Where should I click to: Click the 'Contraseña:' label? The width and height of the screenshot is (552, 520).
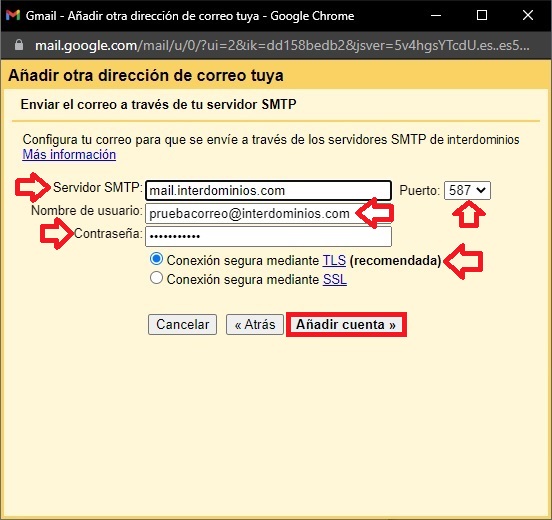(108, 233)
